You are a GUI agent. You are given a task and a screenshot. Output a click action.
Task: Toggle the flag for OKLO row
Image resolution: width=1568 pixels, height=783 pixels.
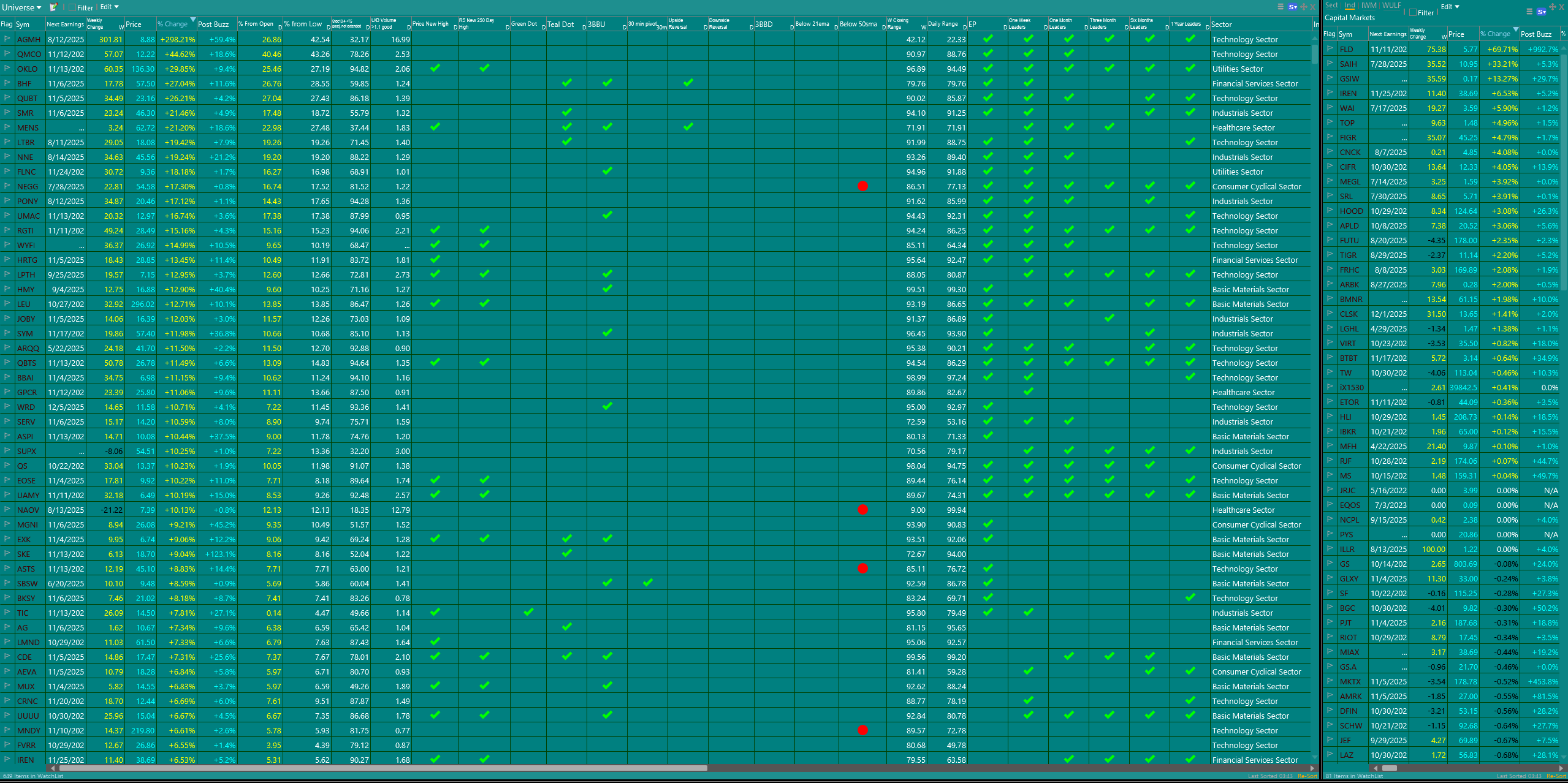click(x=7, y=68)
